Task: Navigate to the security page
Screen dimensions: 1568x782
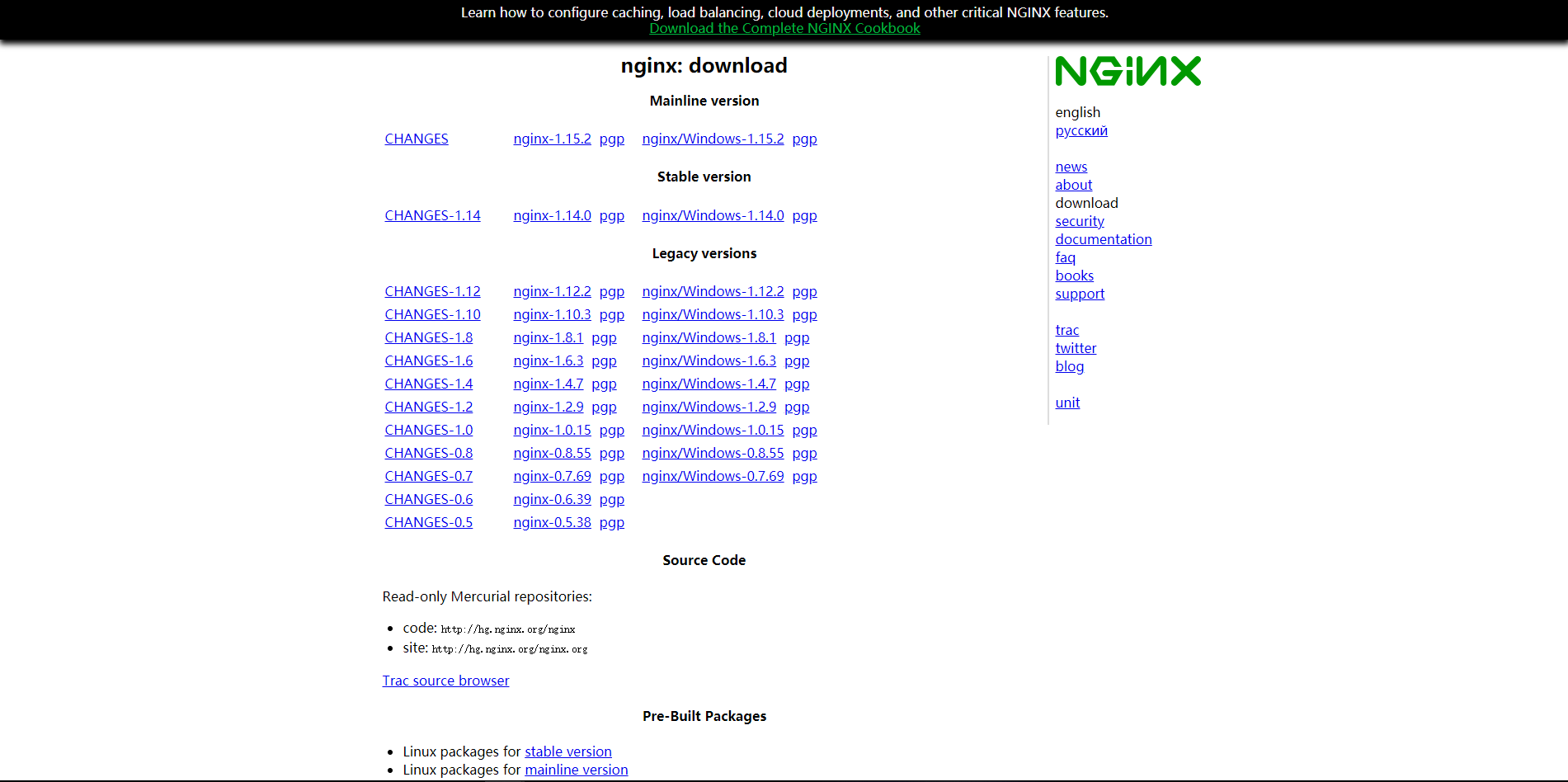Action: coord(1079,221)
